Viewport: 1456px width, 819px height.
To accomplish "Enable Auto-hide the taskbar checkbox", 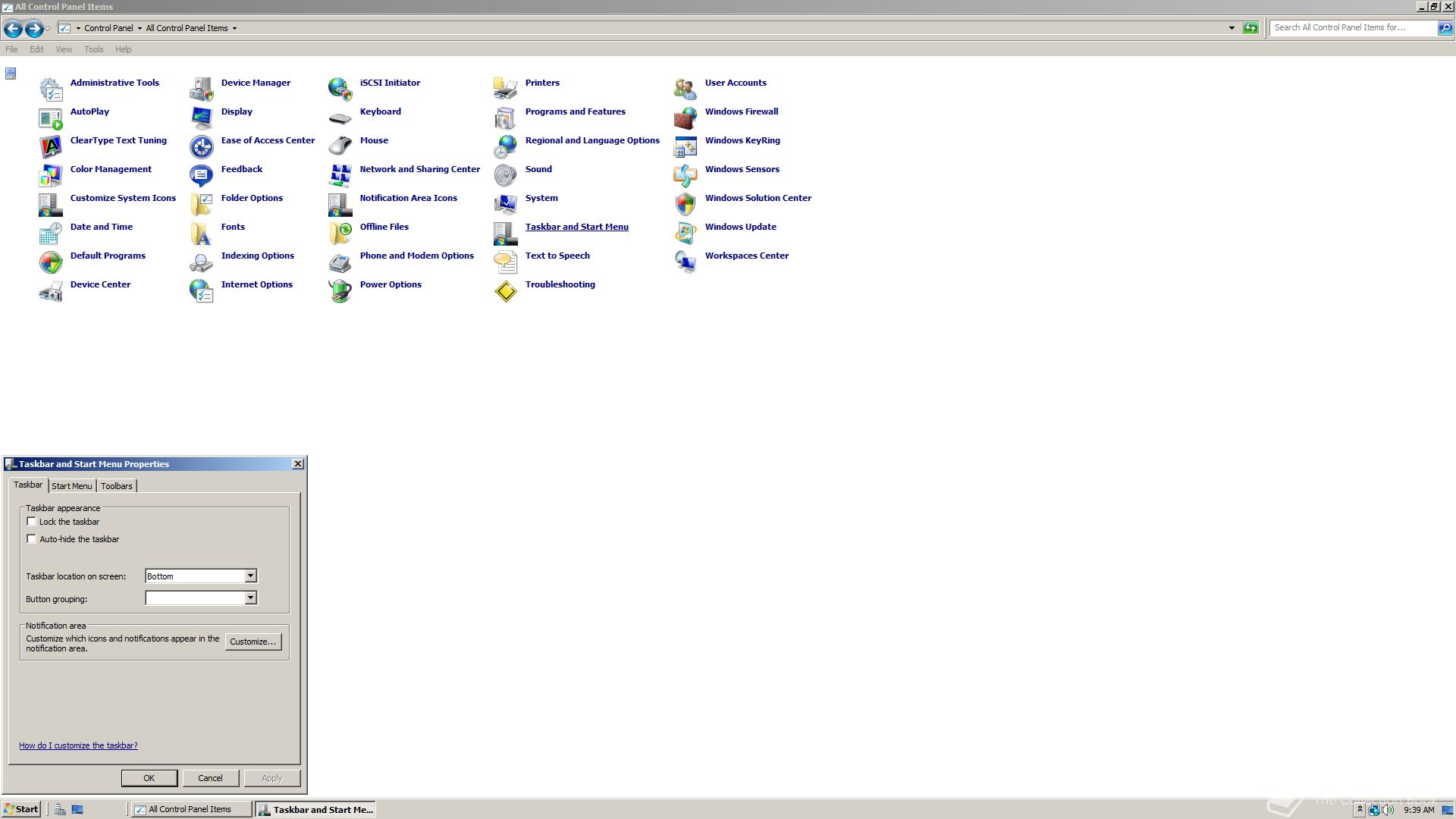I will 31,539.
